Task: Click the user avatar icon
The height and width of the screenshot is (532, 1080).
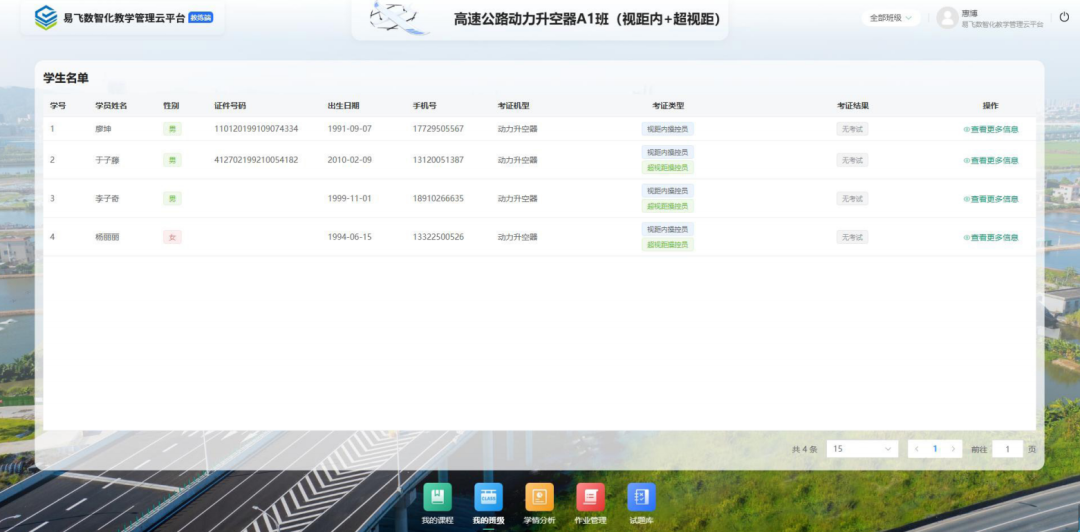Action: pos(947,18)
